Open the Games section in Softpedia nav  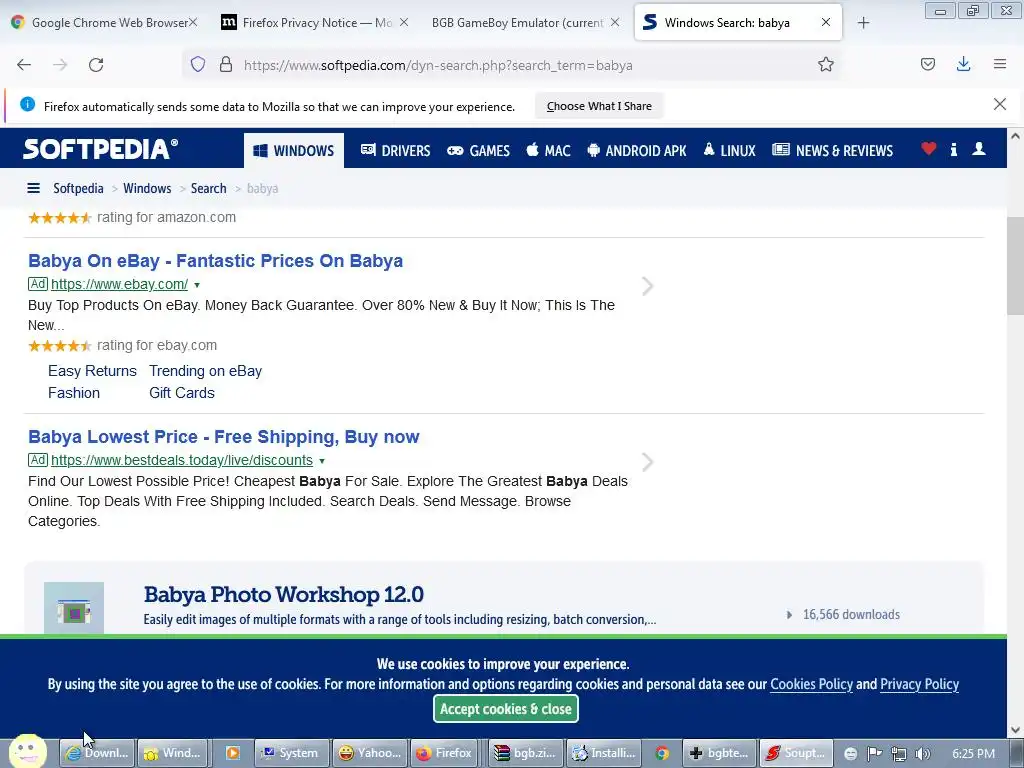478,150
